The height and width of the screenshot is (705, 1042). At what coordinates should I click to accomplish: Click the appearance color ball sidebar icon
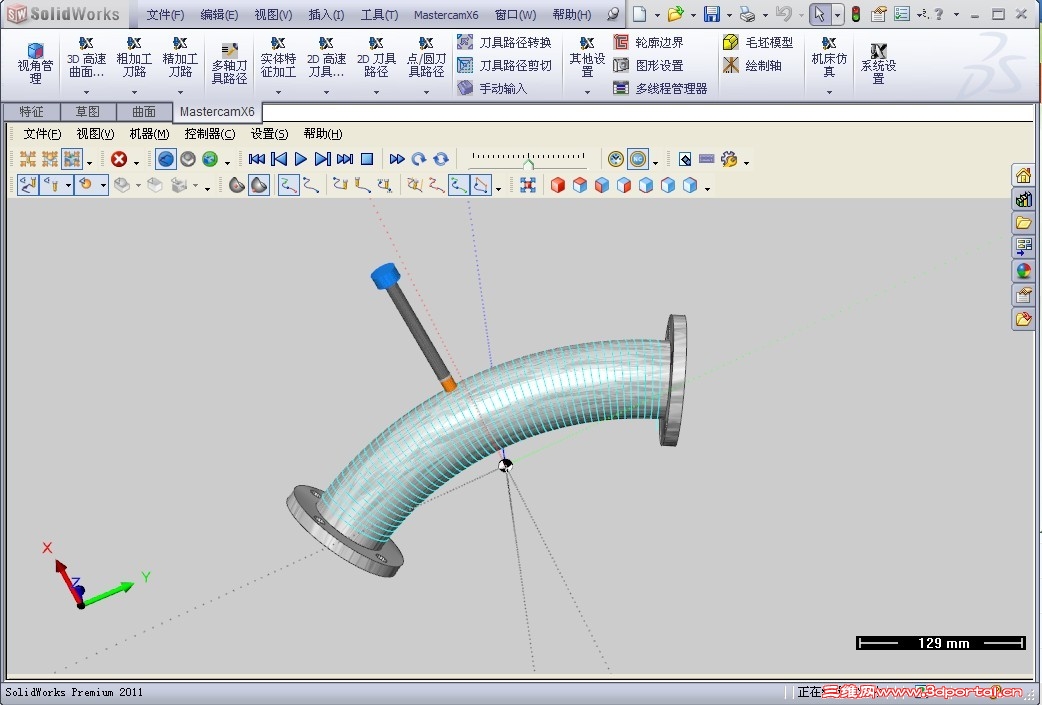point(1023,271)
